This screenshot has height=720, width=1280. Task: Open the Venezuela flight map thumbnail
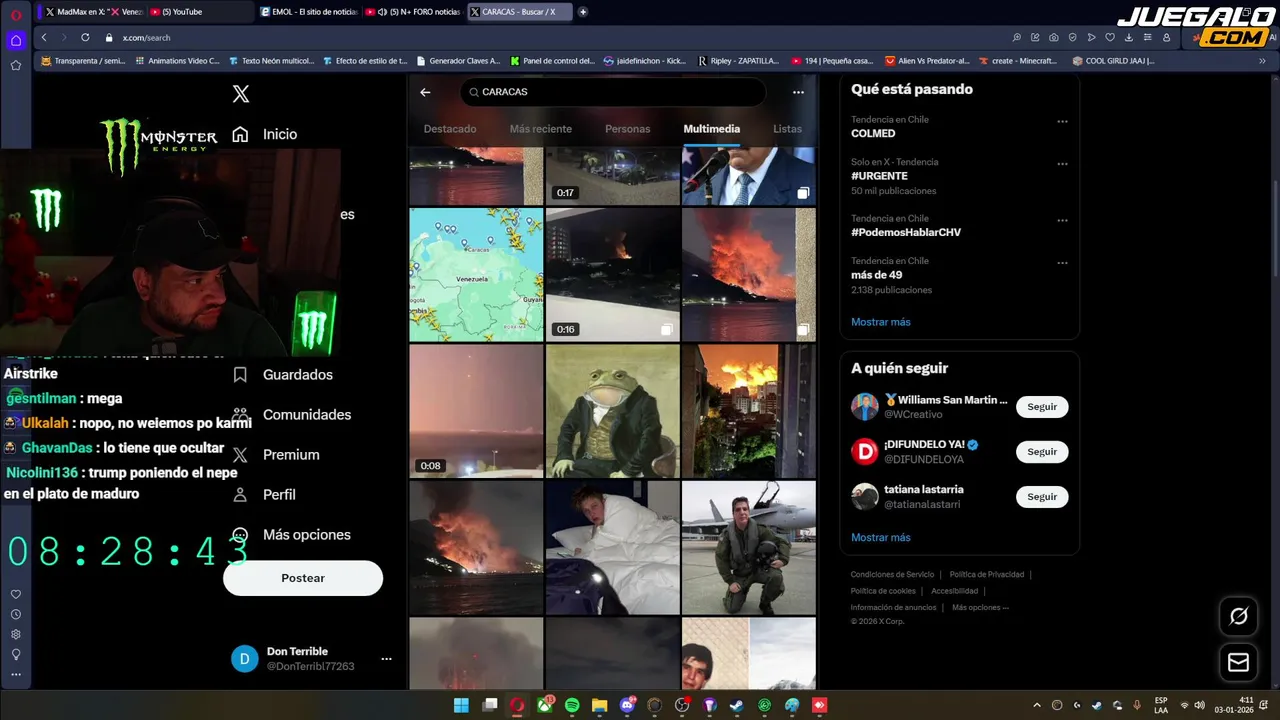[x=476, y=275]
